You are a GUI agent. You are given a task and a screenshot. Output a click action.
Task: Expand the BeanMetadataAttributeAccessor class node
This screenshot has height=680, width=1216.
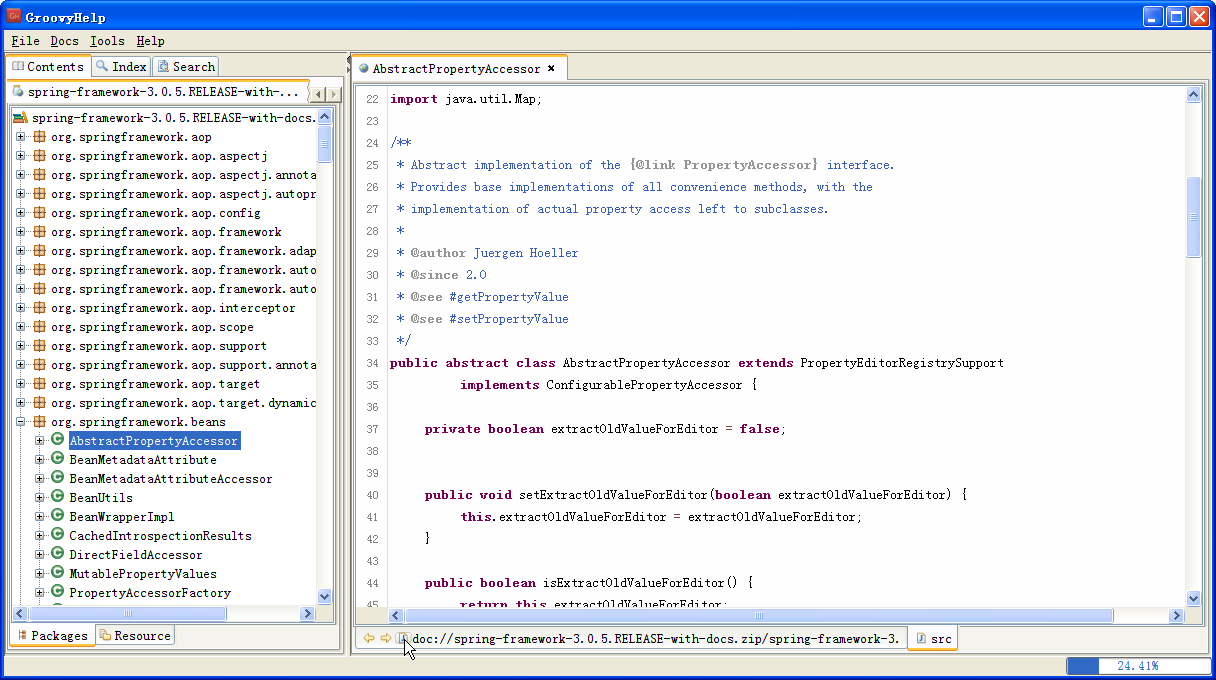[40, 479]
